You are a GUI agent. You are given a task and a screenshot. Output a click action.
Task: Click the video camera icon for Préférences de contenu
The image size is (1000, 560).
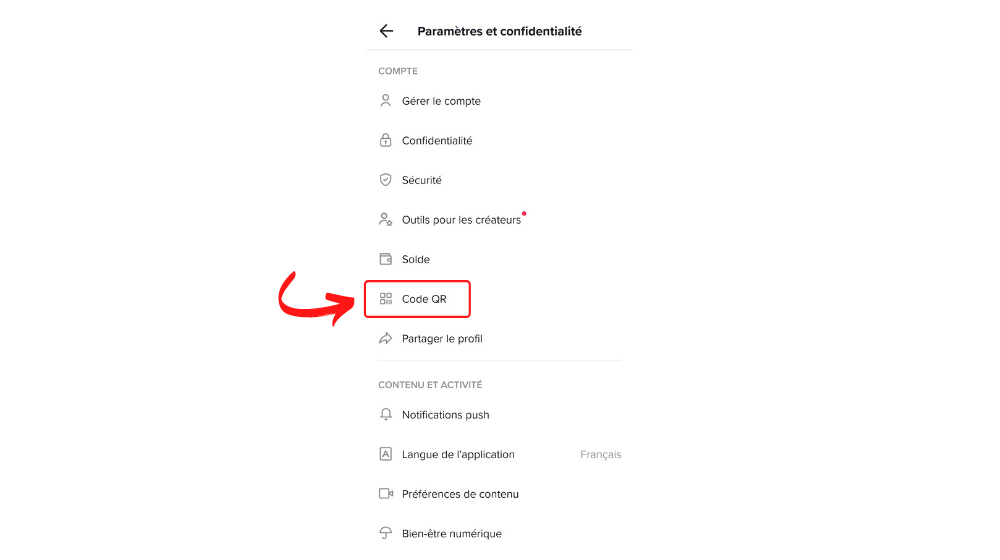pos(385,494)
